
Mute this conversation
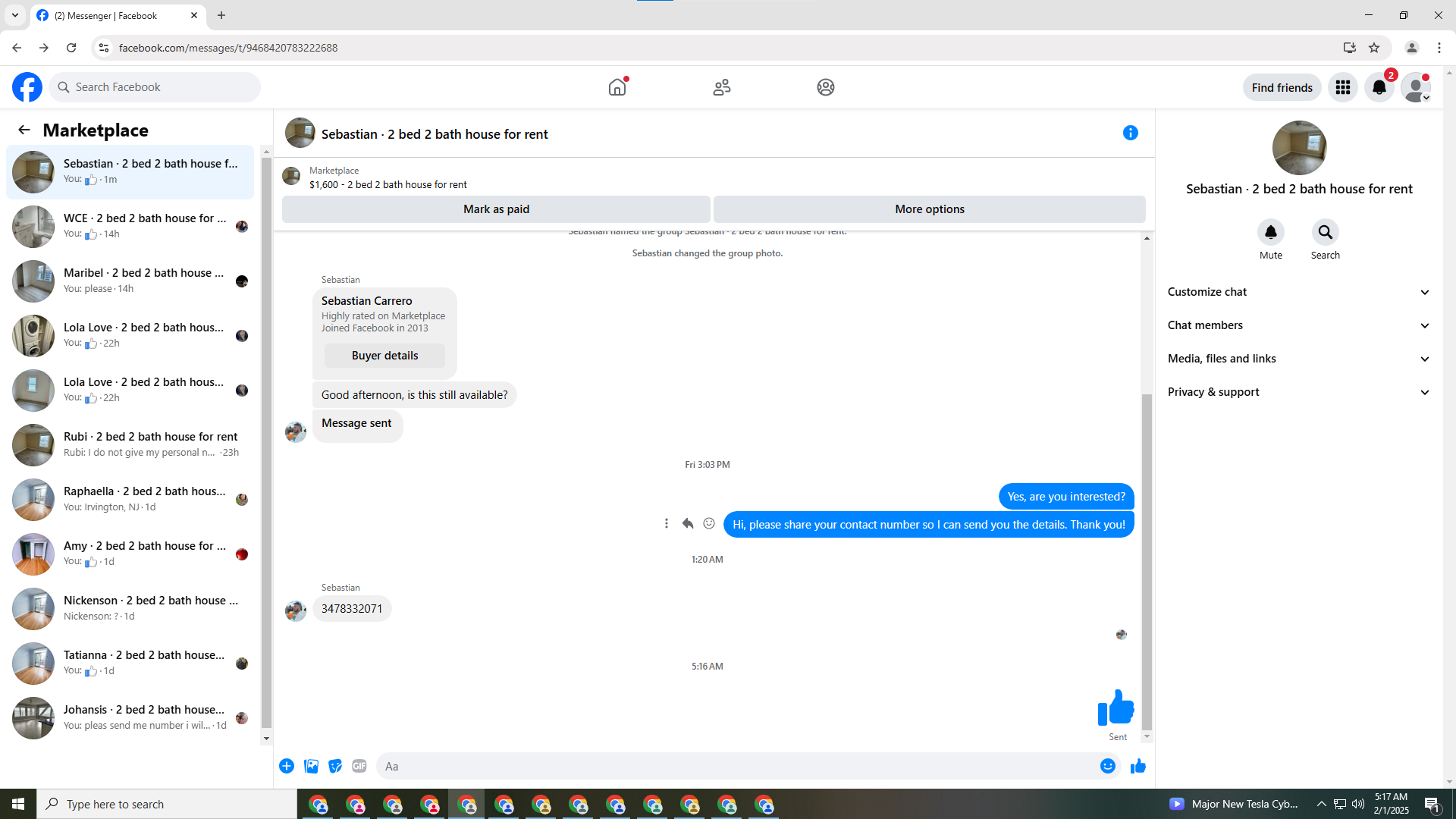click(1270, 232)
